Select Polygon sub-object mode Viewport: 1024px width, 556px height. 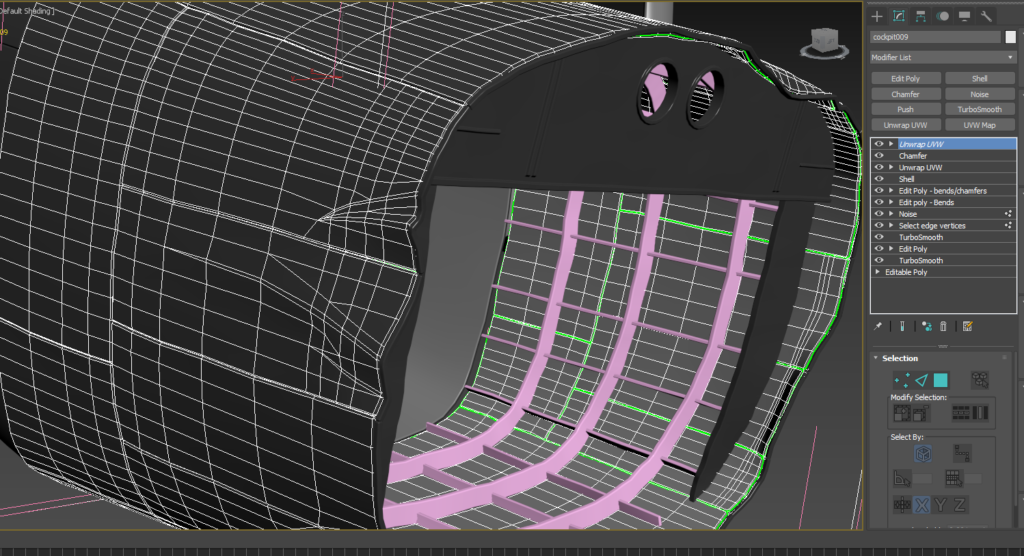click(940, 380)
